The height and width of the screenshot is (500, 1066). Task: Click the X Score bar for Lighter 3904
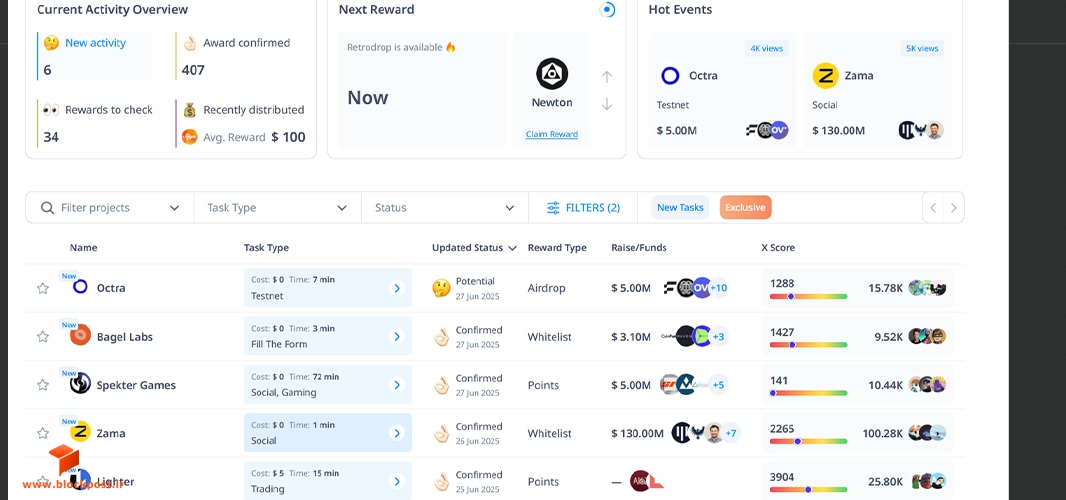(x=808, y=490)
